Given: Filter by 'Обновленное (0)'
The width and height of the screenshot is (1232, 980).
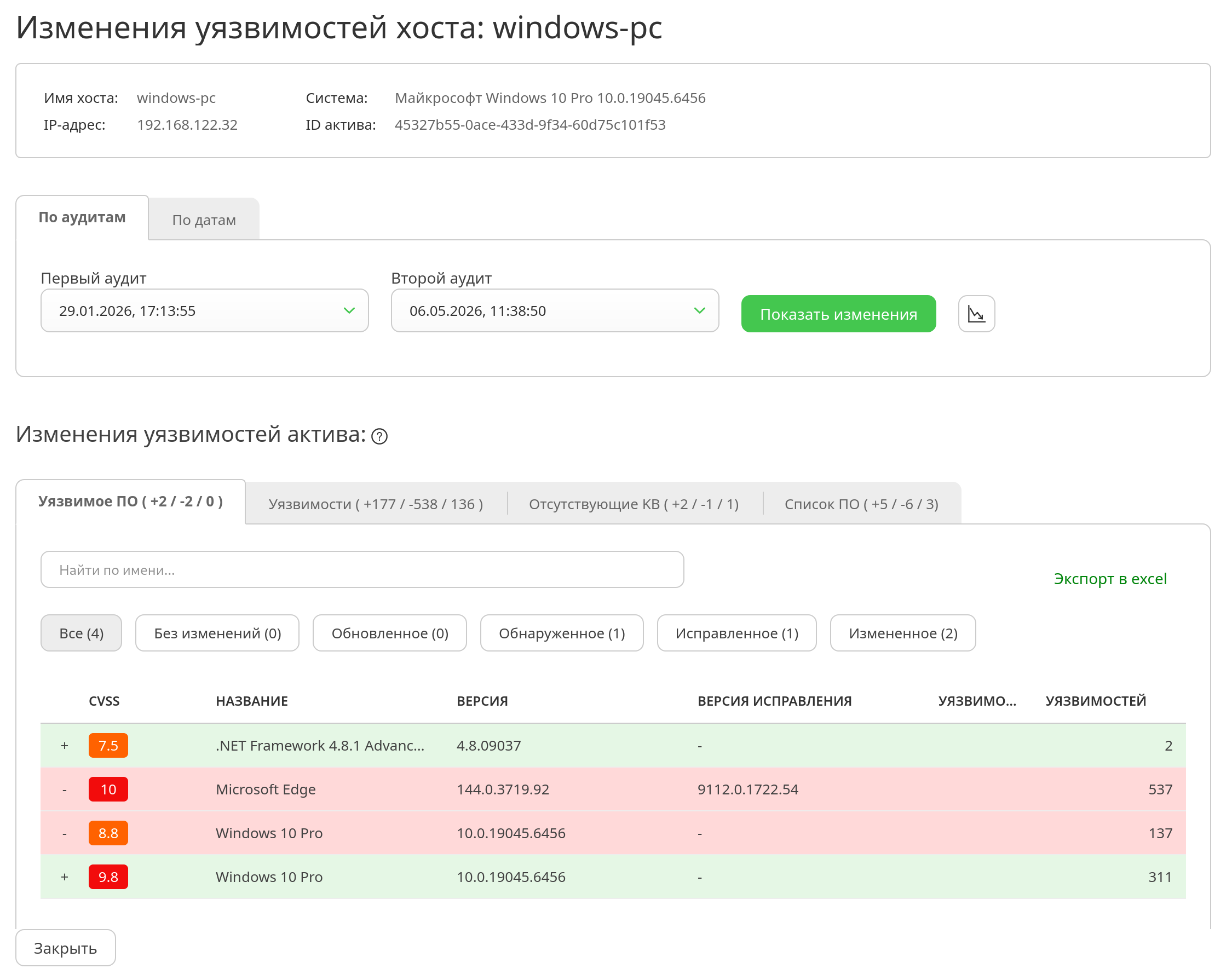Looking at the screenshot, I should 390,633.
